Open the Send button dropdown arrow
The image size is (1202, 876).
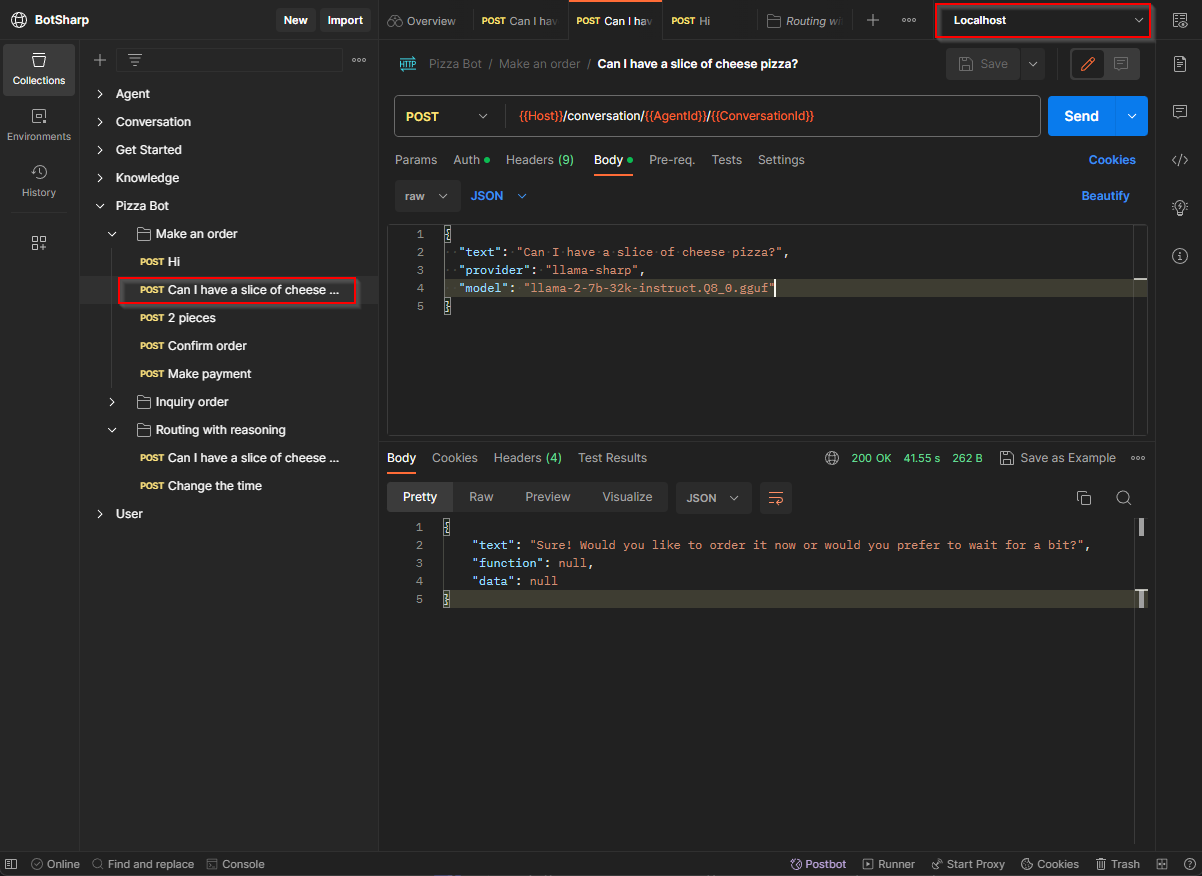click(1132, 116)
